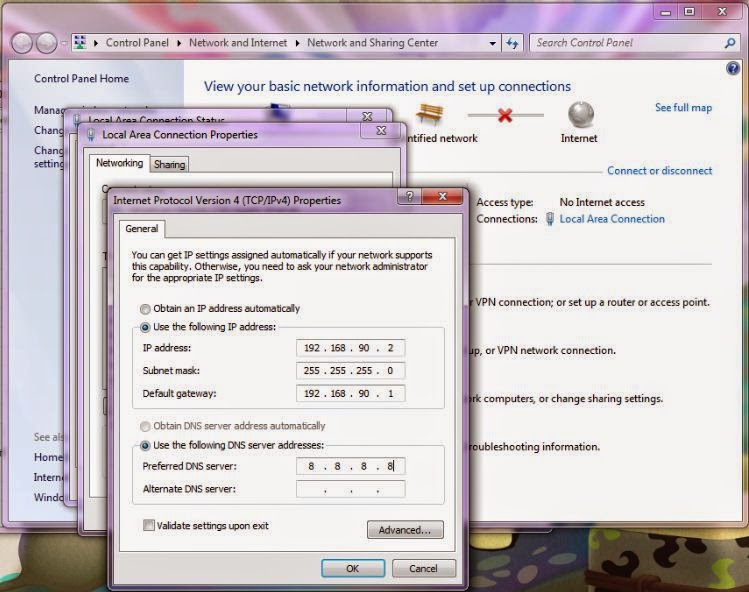Click the 'Preferred DNS server:' label
The width and height of the screenshot is (749, 592).
[190, 466]
